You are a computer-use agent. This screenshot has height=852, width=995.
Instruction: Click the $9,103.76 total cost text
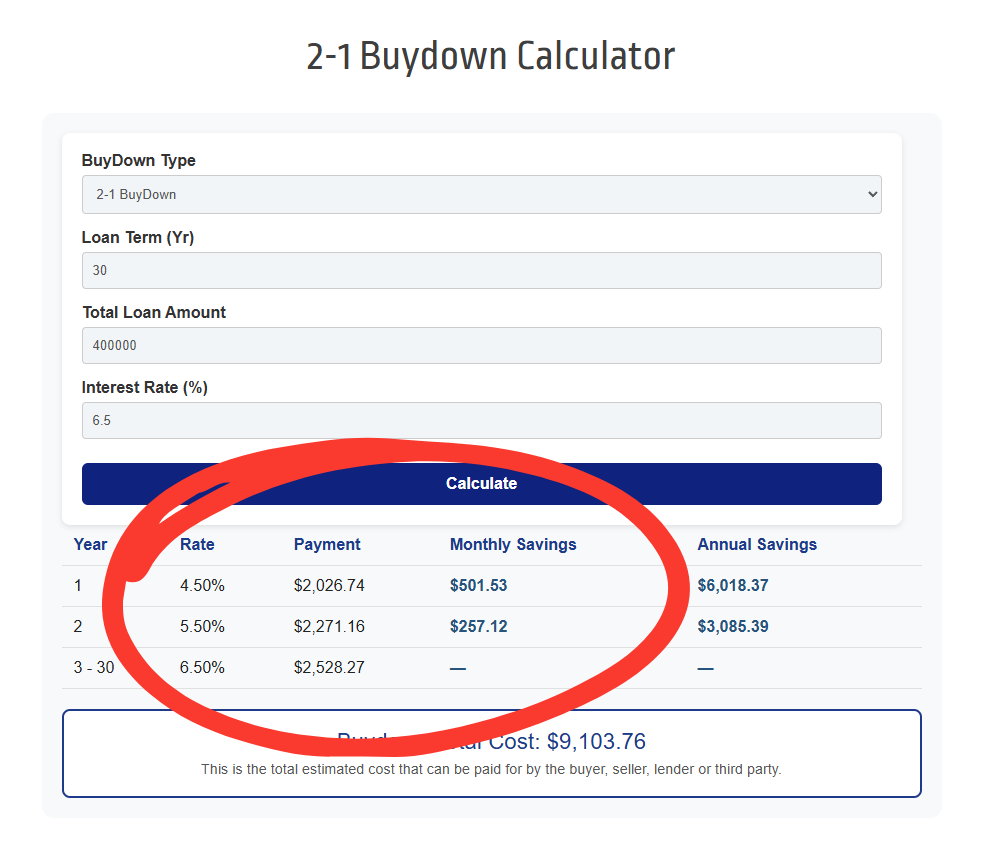596,741
